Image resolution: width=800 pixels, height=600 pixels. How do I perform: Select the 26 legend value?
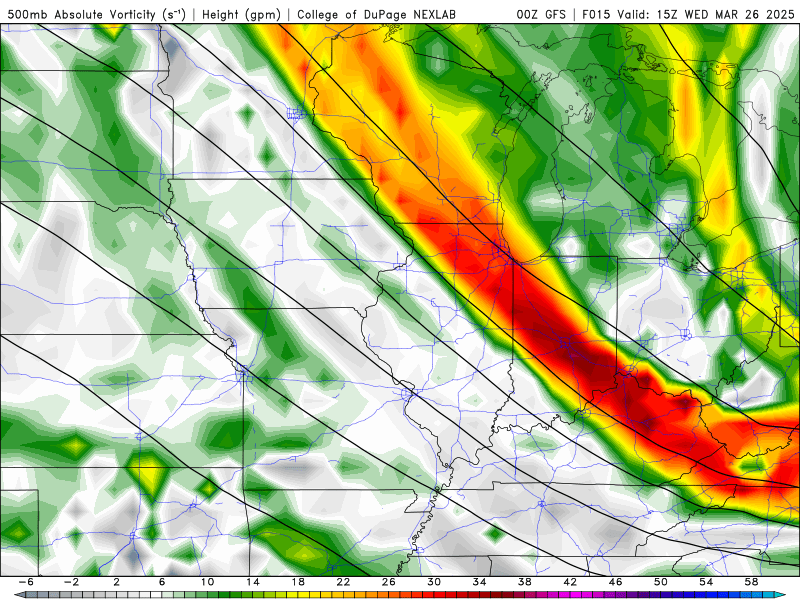[x=388, y=582]
